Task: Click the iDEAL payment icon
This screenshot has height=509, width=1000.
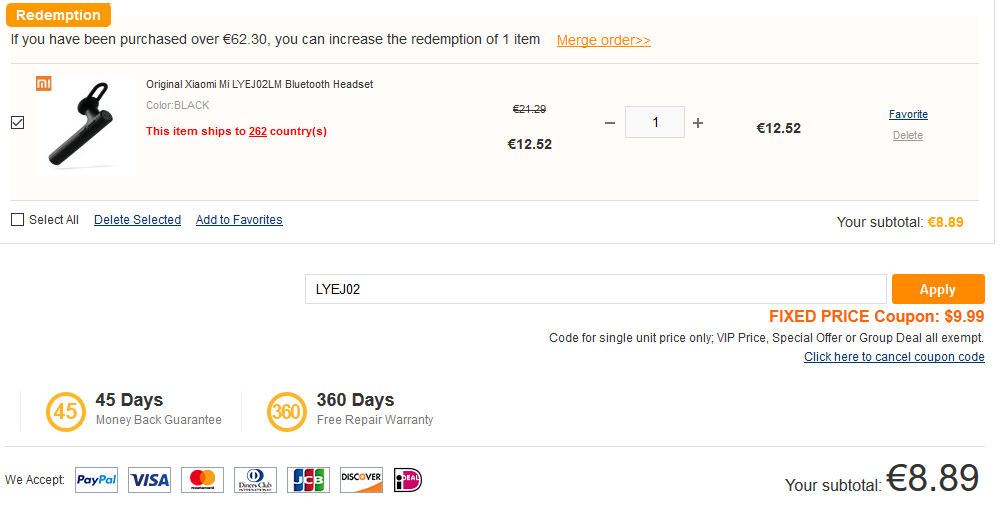Action: tap(408, 480)
